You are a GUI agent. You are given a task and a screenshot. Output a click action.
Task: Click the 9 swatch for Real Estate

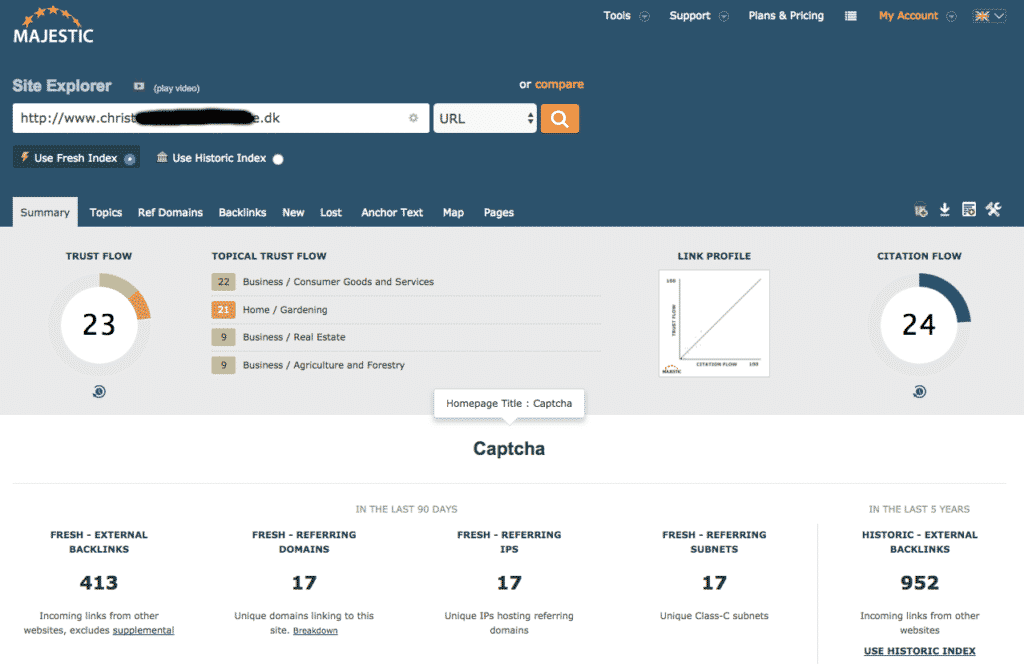223,337
